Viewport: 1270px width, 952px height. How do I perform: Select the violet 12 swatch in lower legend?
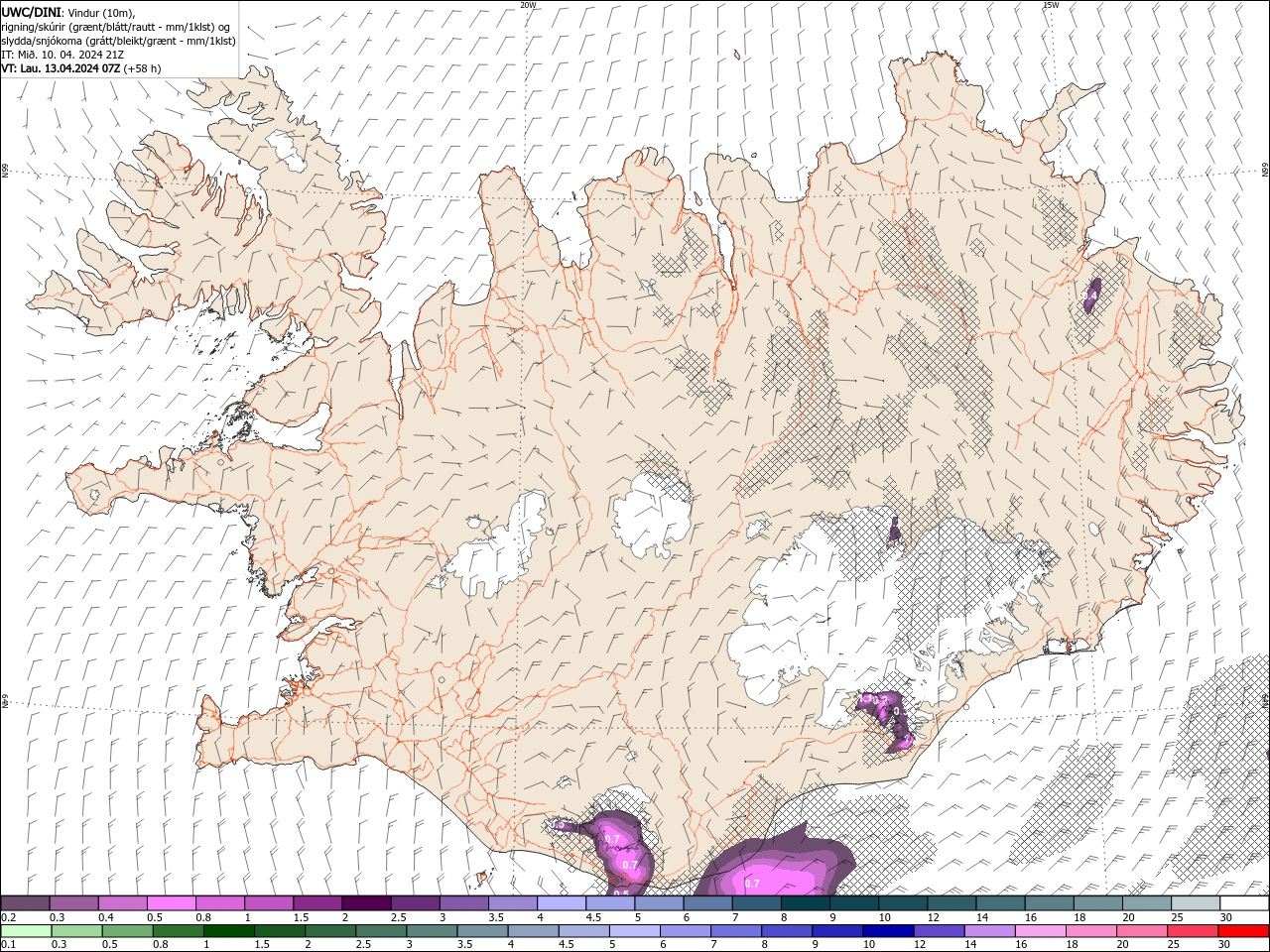[x=938, y=931]
